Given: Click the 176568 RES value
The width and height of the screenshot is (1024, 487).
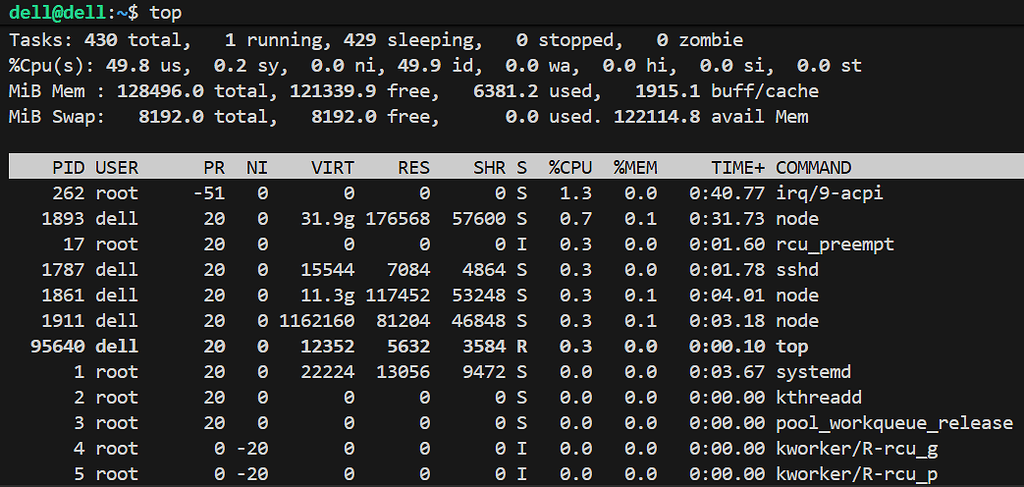Looking at the screenshot, I should click(x=398, y=219).
